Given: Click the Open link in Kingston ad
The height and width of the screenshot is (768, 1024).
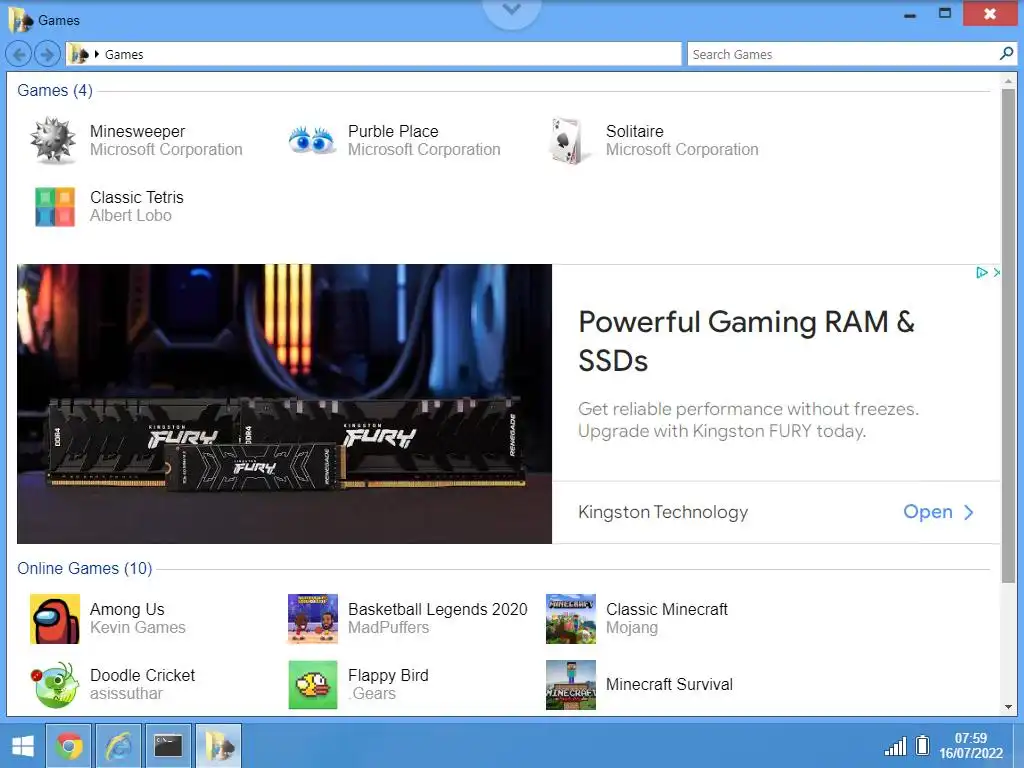Looking at the screenshot, I should [x=938, y=512].
